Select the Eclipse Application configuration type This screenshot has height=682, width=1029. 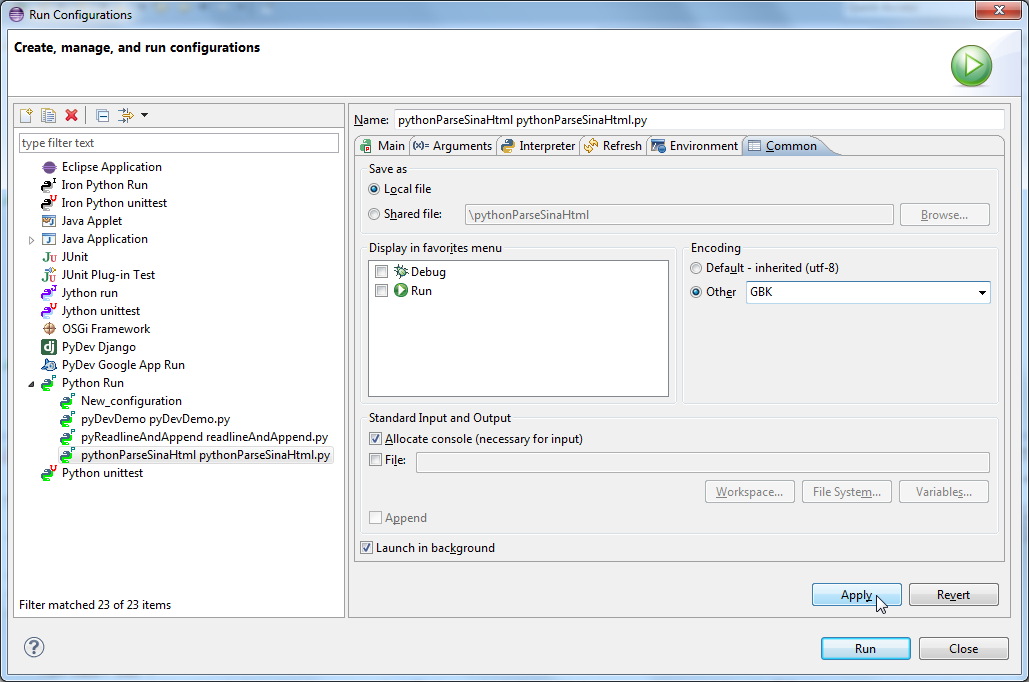[111, 167]
